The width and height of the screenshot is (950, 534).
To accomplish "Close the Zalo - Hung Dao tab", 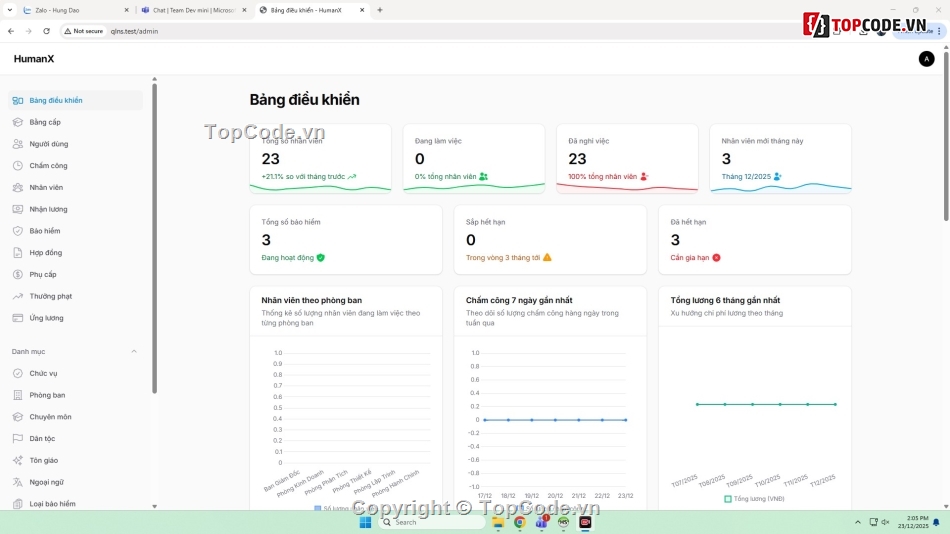I will (126, 10).
